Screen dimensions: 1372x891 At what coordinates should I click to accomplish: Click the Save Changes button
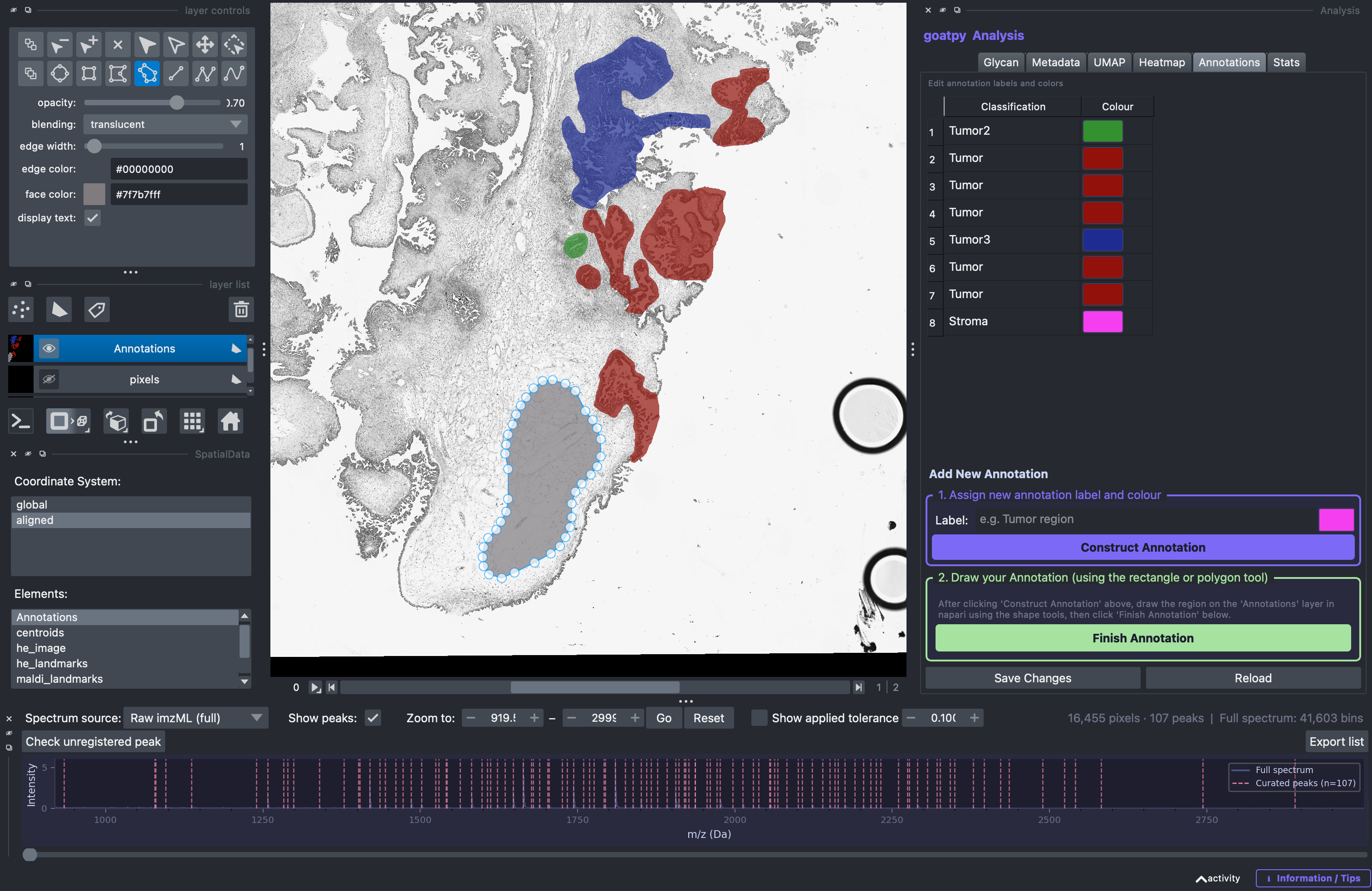coord(1033,678)
